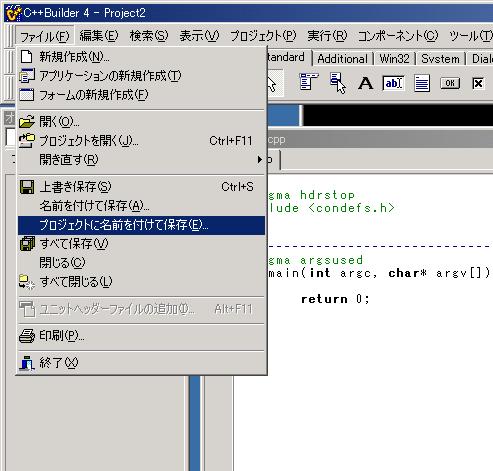
Task: Select the MainMenu component icon
Action: click(309, 82)
